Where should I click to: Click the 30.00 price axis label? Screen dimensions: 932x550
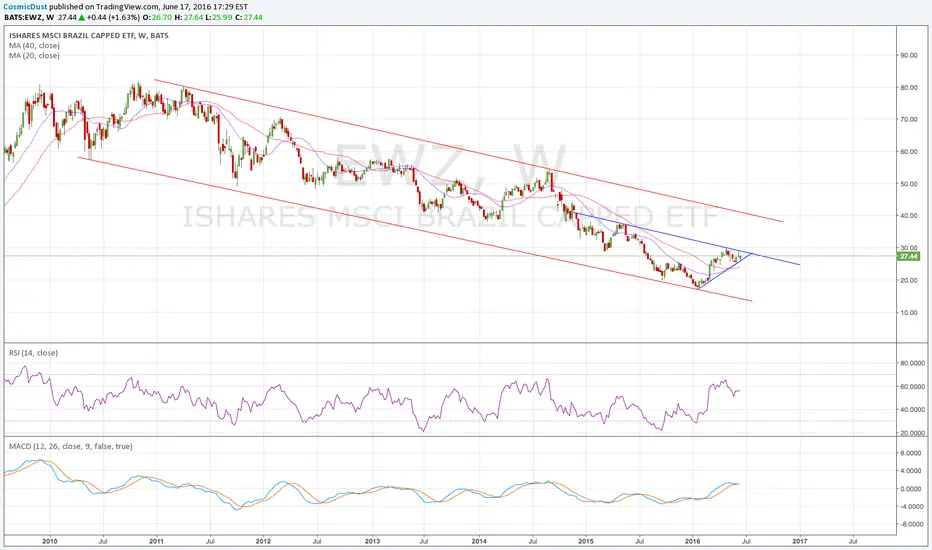(909, 248)
